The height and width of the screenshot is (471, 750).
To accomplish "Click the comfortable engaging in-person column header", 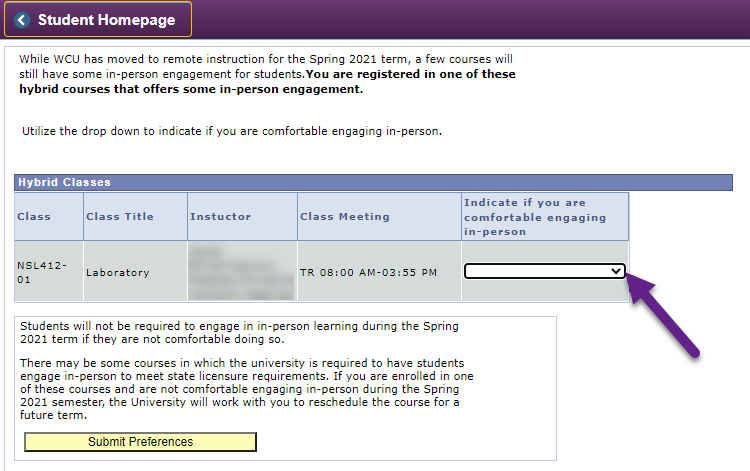I will pos(535,217).
